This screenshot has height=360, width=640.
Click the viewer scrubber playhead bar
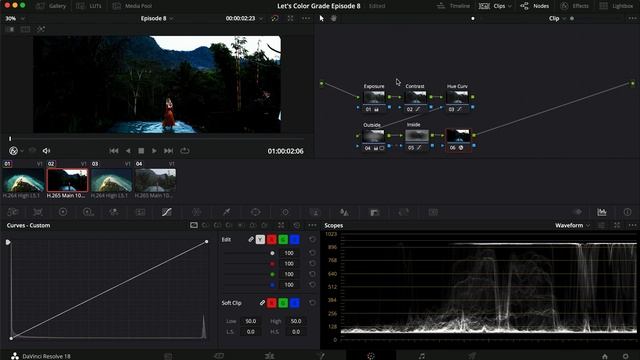pos(10,139)
